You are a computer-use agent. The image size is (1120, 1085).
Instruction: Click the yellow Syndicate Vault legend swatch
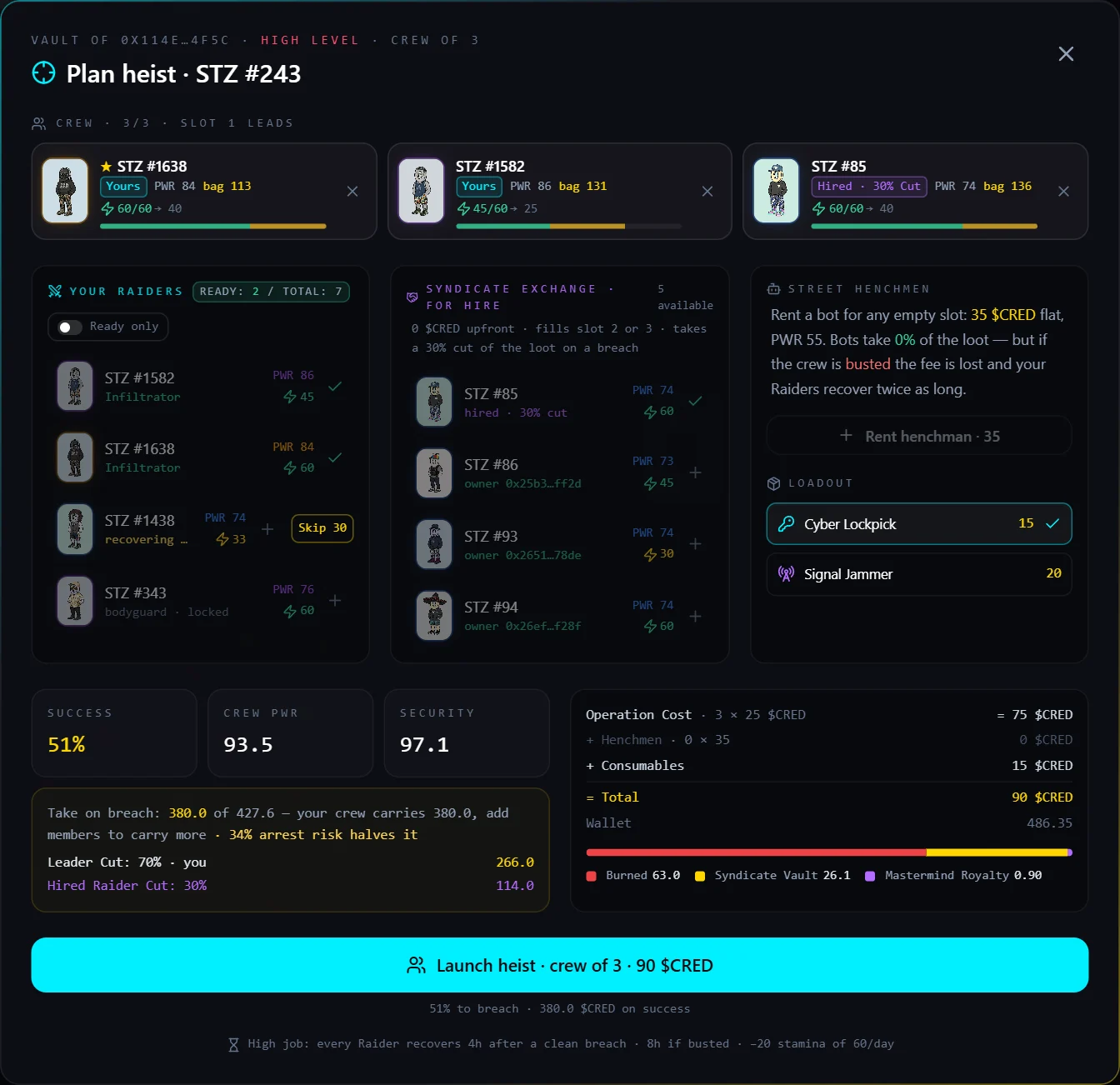[x=700, y=876]
